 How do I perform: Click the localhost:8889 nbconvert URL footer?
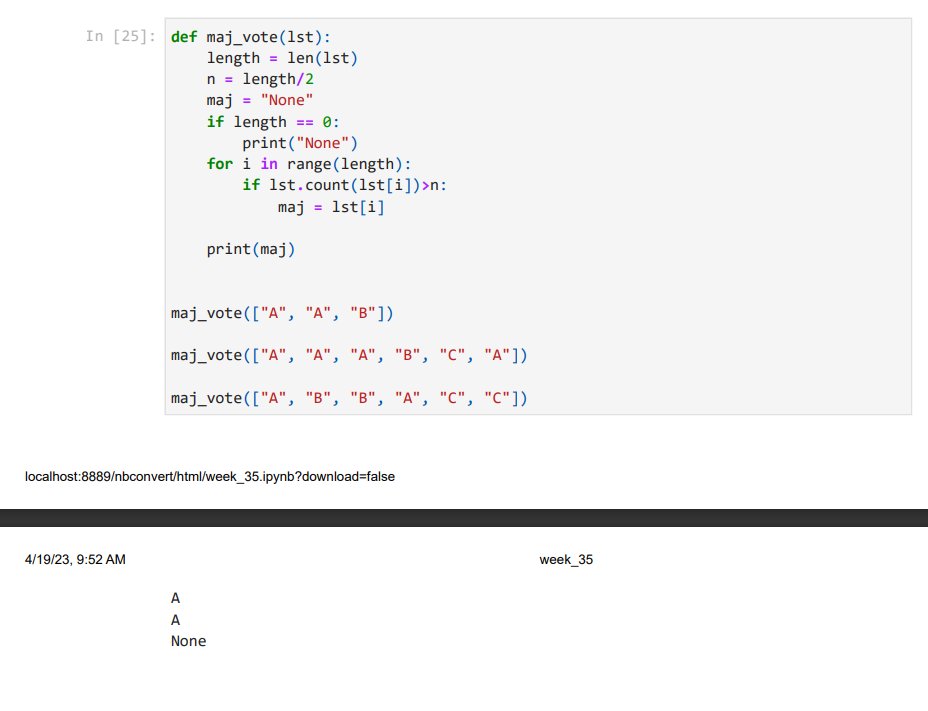pyautogui.click(x=210, y=477)
